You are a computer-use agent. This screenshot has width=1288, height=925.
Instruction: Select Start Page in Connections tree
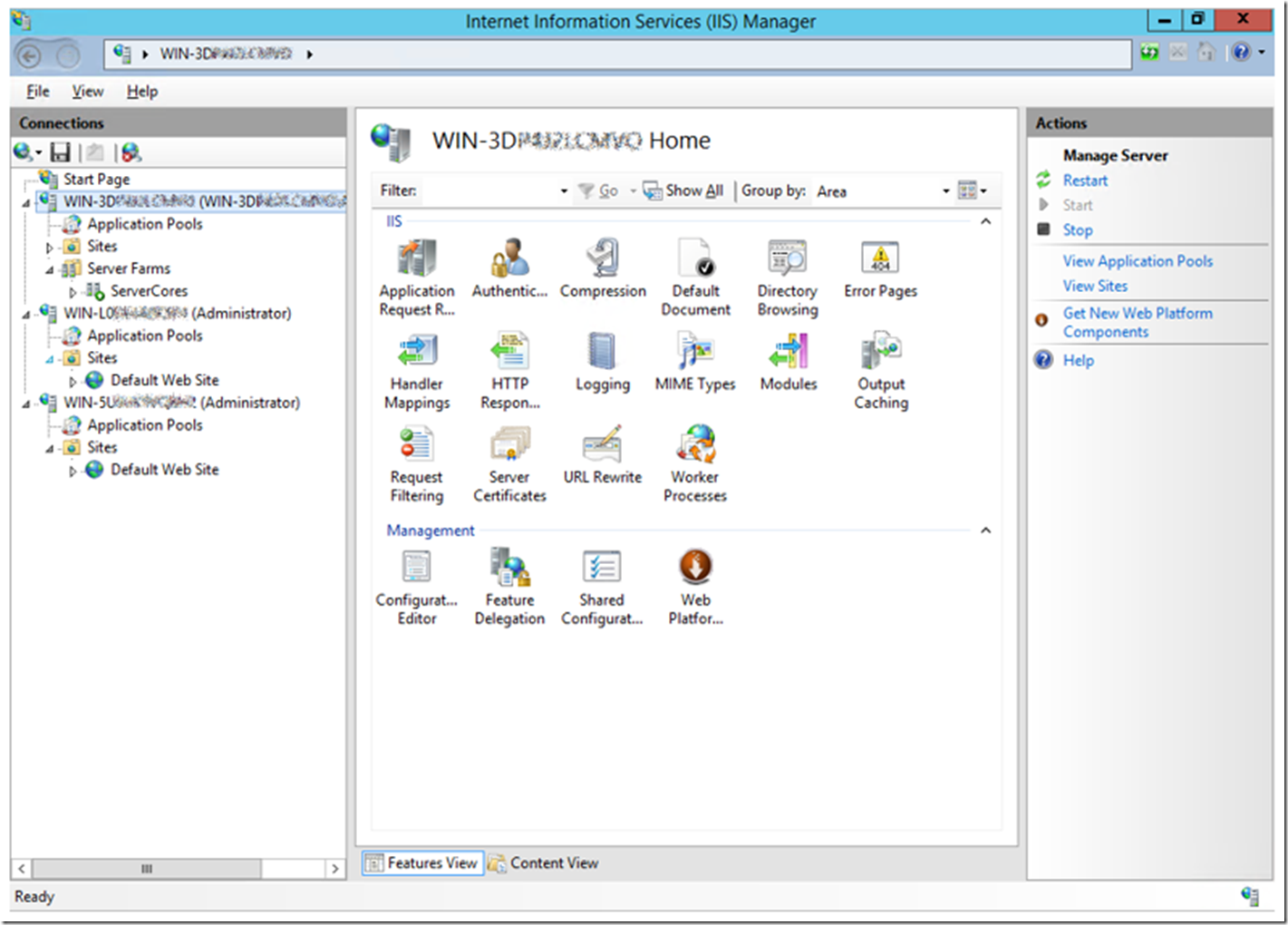coord(96,179)
